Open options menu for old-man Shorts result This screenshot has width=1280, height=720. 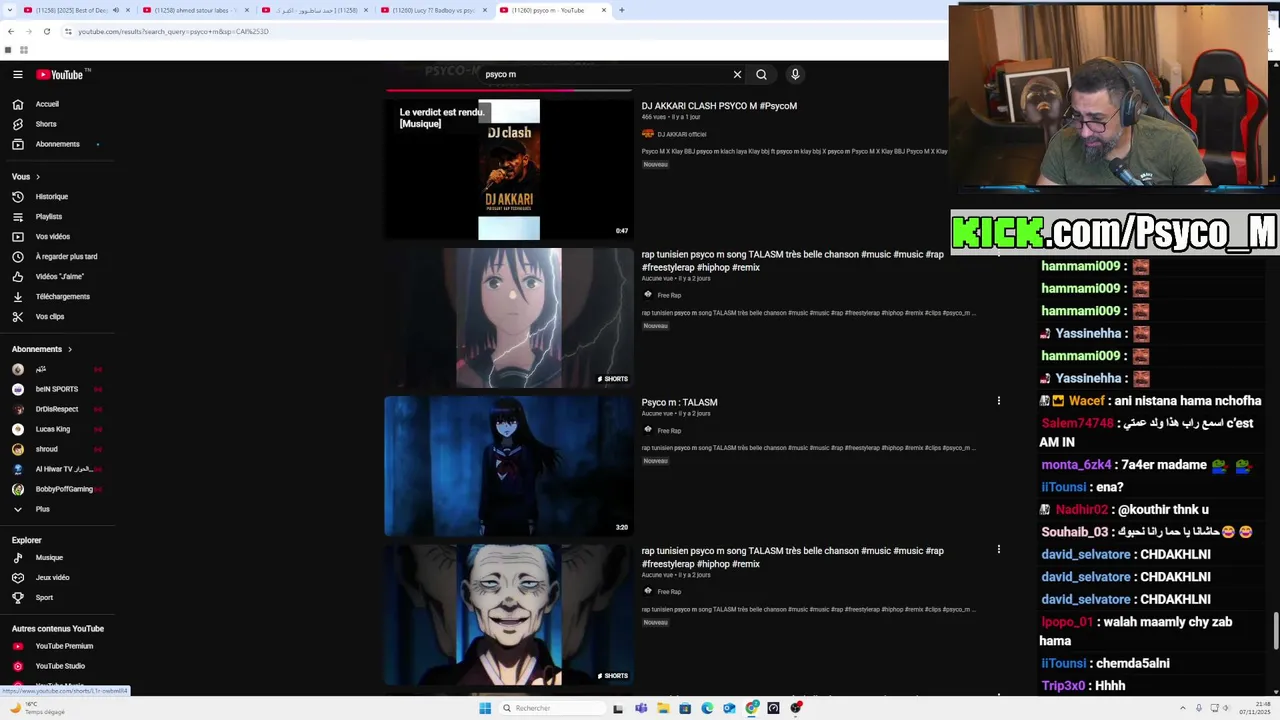(x=998, y=549)
